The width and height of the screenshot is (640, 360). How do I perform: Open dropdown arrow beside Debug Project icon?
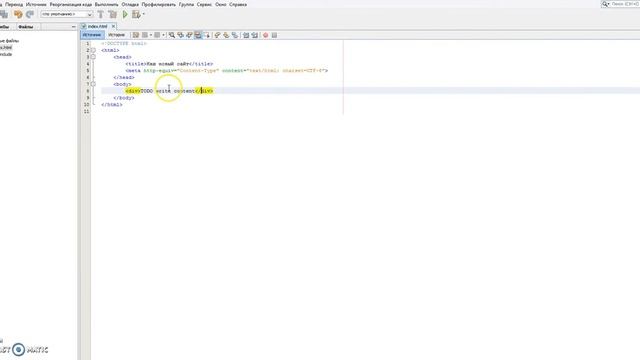143,14
